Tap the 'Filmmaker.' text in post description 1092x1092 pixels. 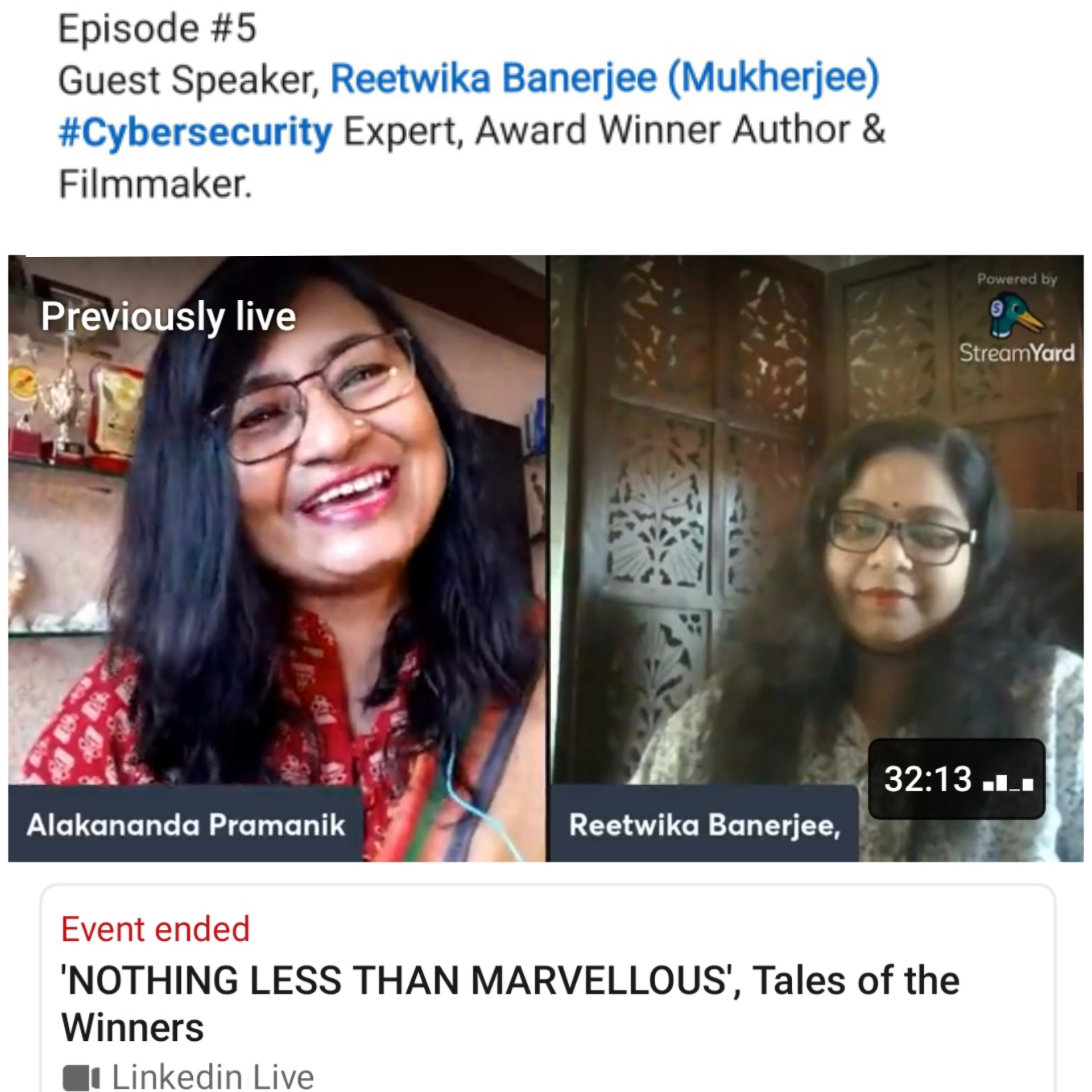155,184
